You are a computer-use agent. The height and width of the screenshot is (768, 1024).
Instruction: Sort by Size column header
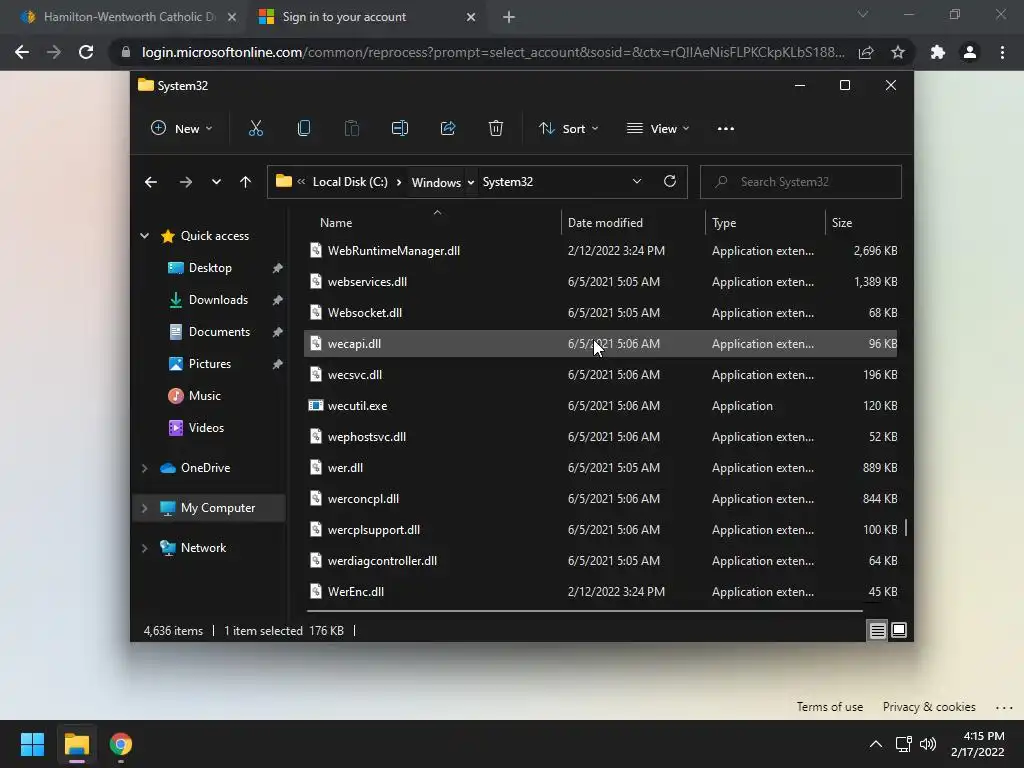(842, 223)
